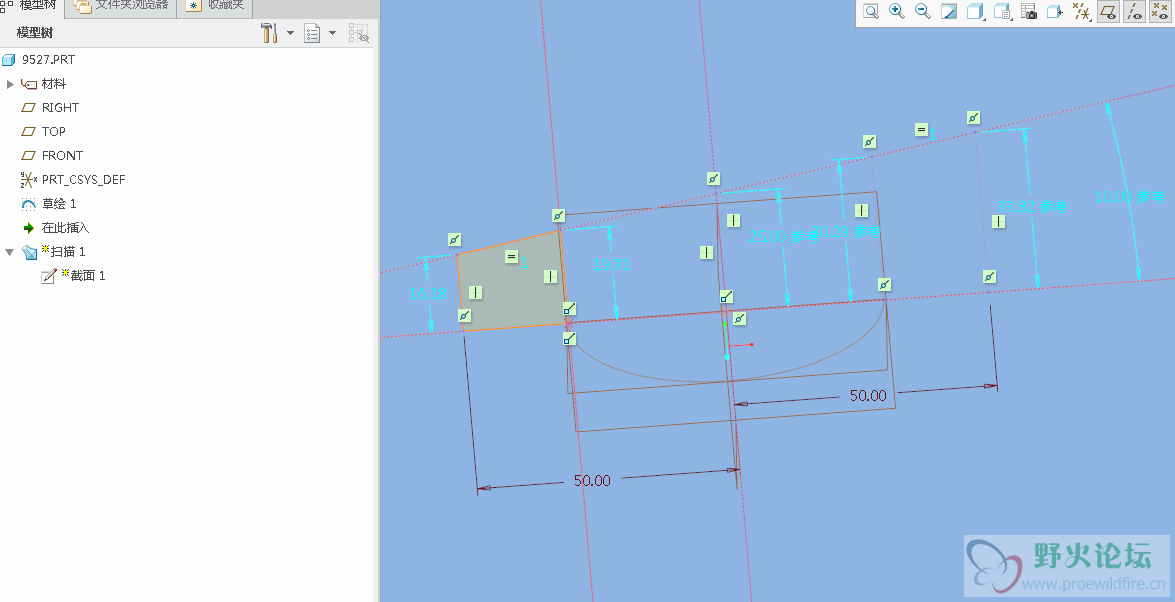Click the 10.00 参考 reference dimension
Viewport: 1175px width, 602px height.
click(x=1129, y=196)
